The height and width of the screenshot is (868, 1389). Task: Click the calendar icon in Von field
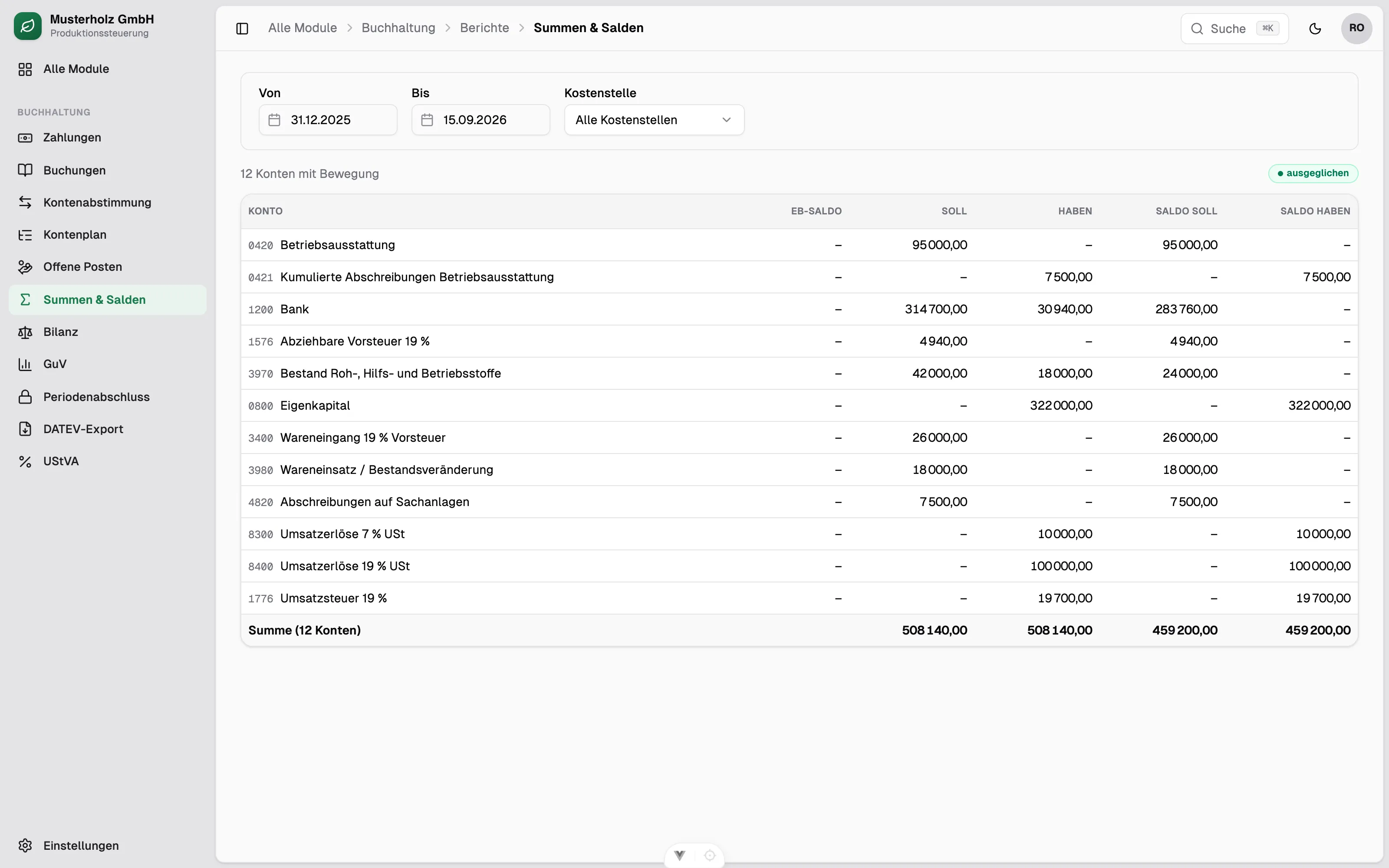pyautogui.click(x=274, y=120)
